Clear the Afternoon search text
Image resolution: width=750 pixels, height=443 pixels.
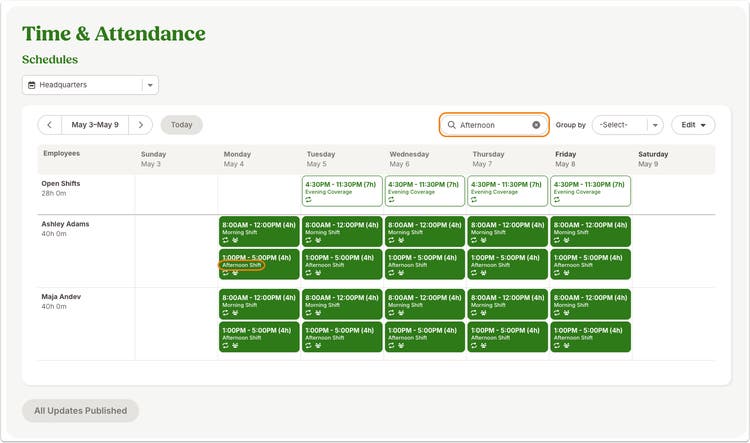536,125
